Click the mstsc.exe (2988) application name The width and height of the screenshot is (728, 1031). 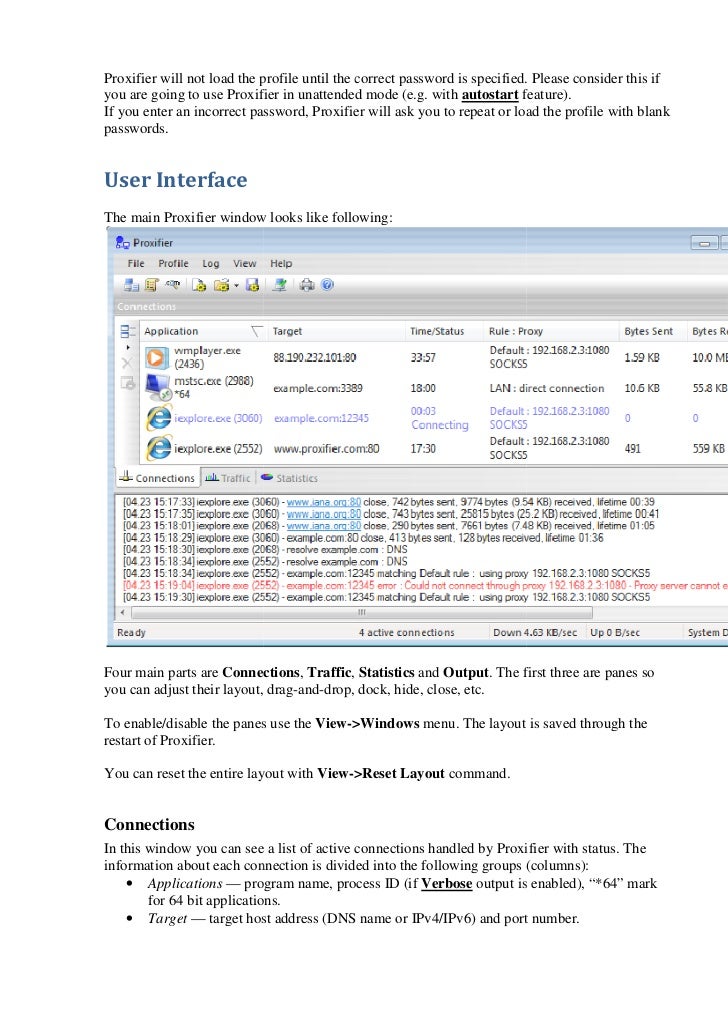(214, 387)
